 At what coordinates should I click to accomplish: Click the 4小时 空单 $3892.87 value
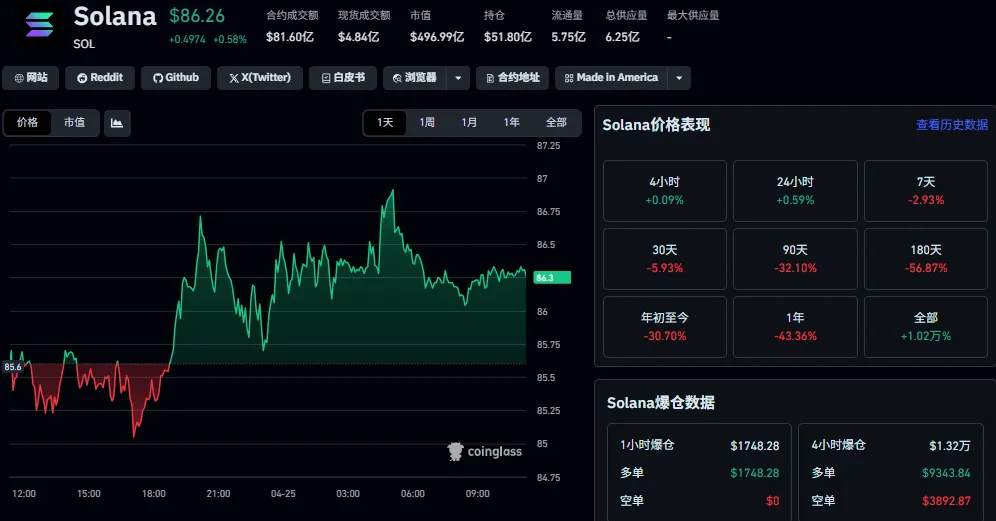(946, 501)
